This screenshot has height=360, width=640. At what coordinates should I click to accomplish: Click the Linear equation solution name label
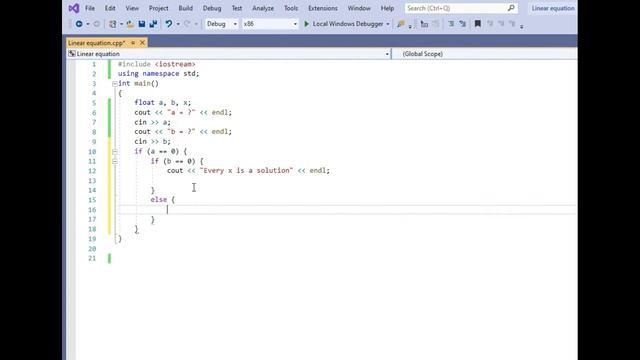(x=553, y=8)
